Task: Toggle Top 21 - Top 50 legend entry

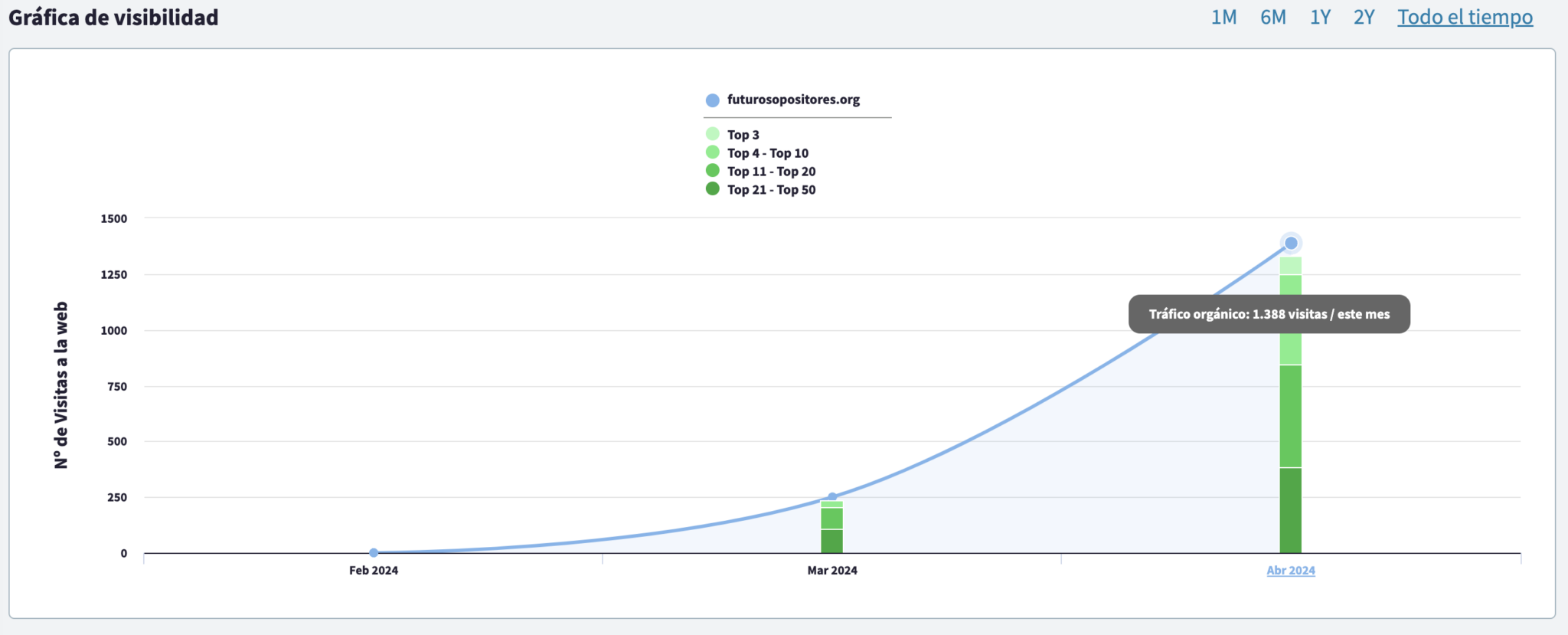Action: (x=761, y=189)
